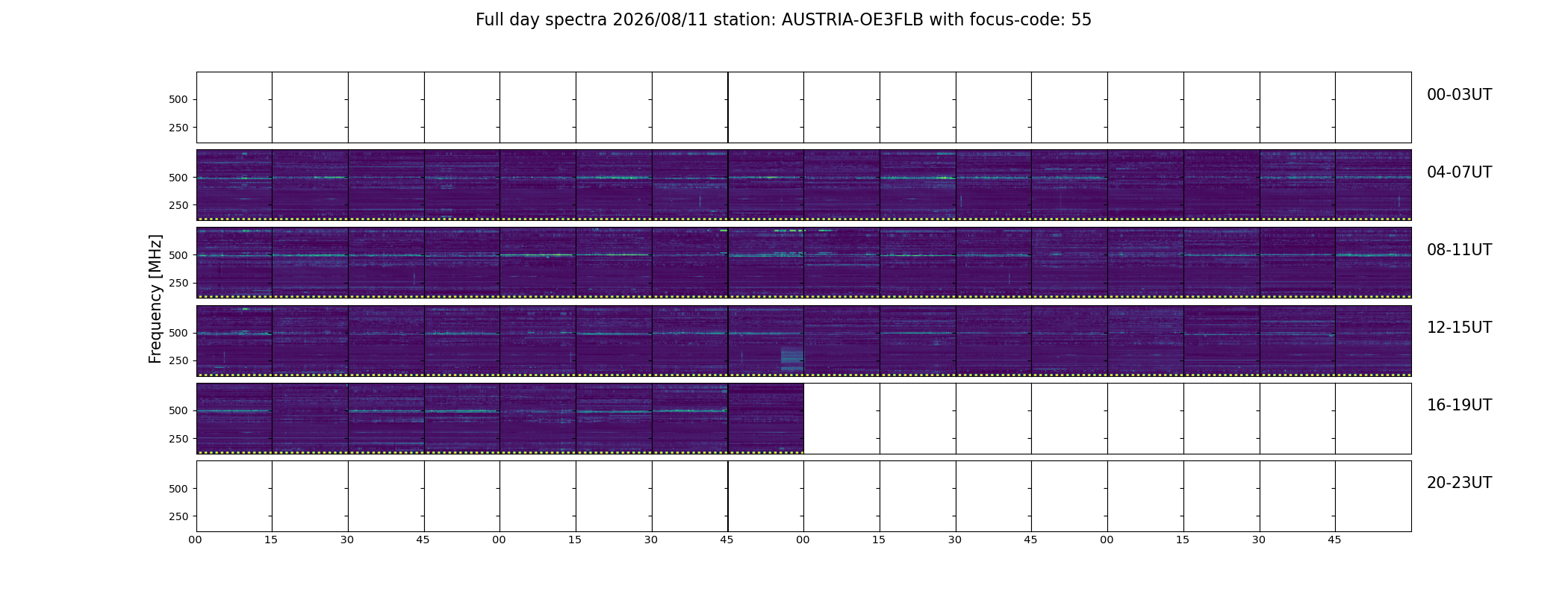Select first spectrogram tile in 08-11UT row
The width and height of the screenshot is (1568, 597).
(x=234, y=263)
